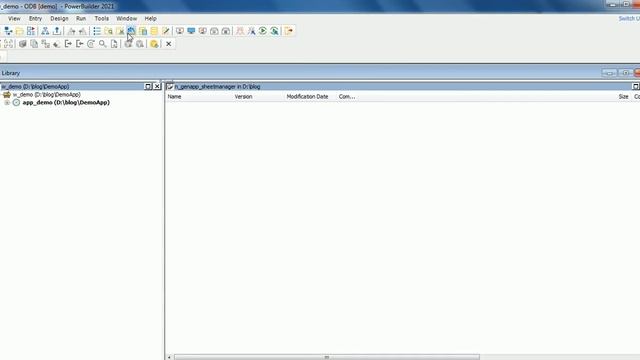Click the Switch U... link at top right

[x=629, y=18]
